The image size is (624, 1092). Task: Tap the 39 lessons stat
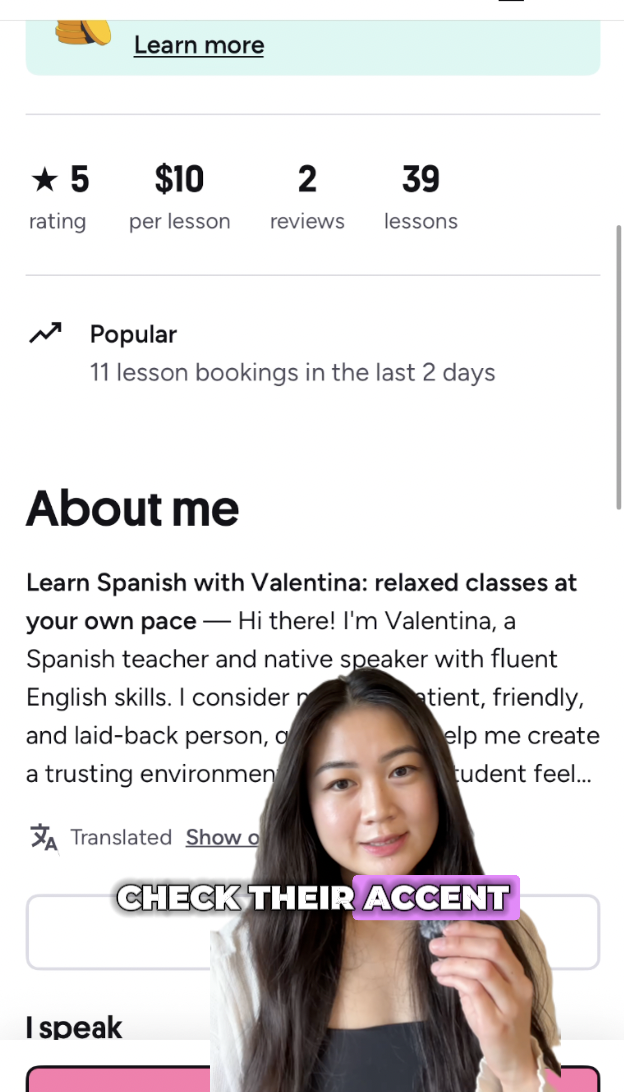(420, 197)
